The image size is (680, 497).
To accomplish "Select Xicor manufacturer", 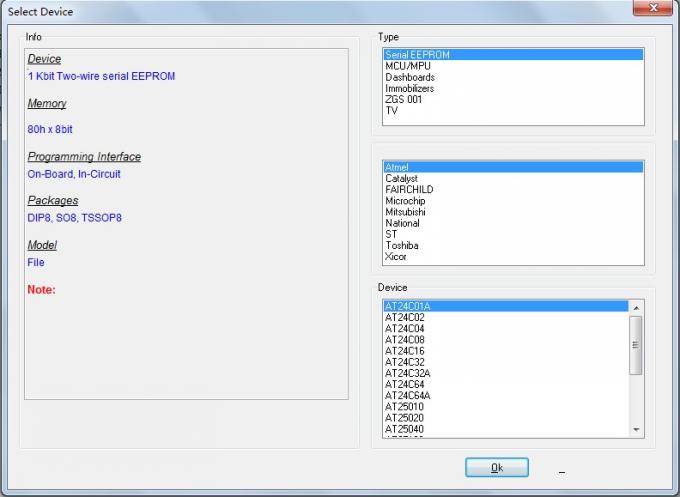I will pyautogui.click(x=513, y=257).
